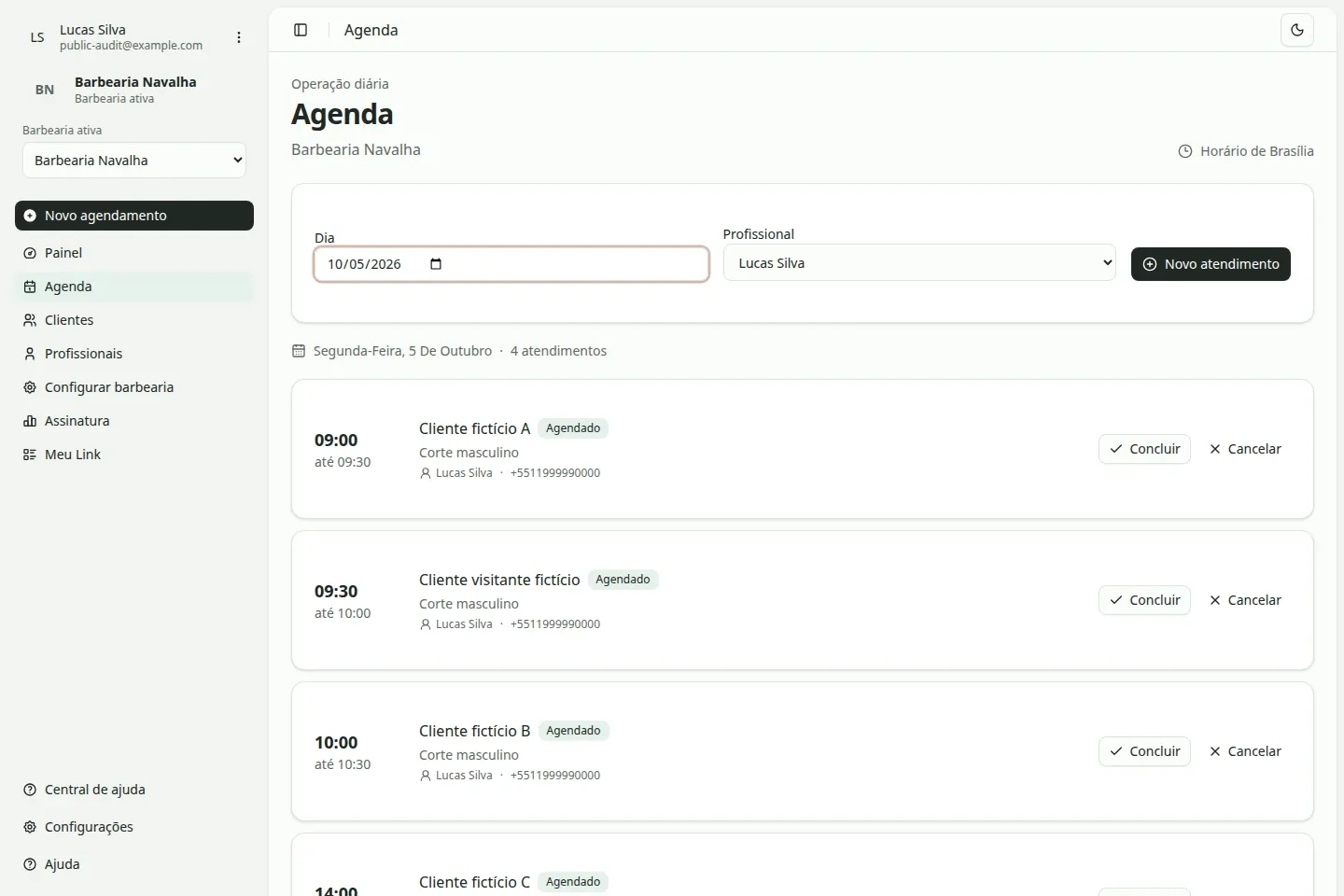Open the calendar picker icon in the Dia field
This screenshot has width=1344, height=896.
tap(436, 264)
